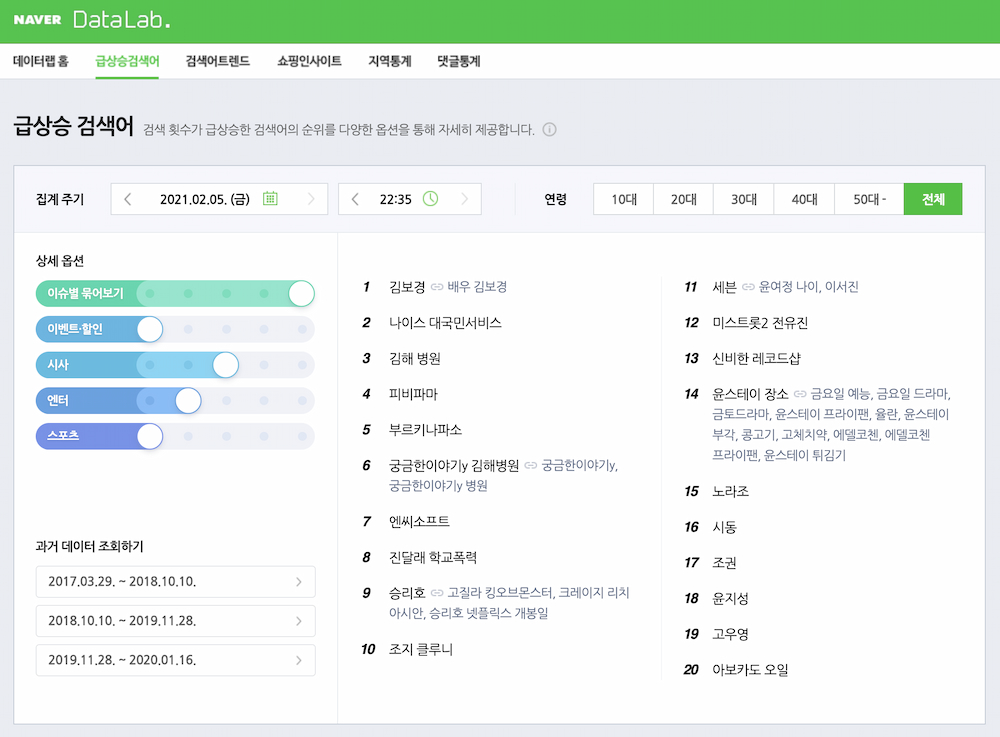Click the 이슈별 묶어보기 slider handle
This screenshot has height=737, width=1000.
point(302,293)
